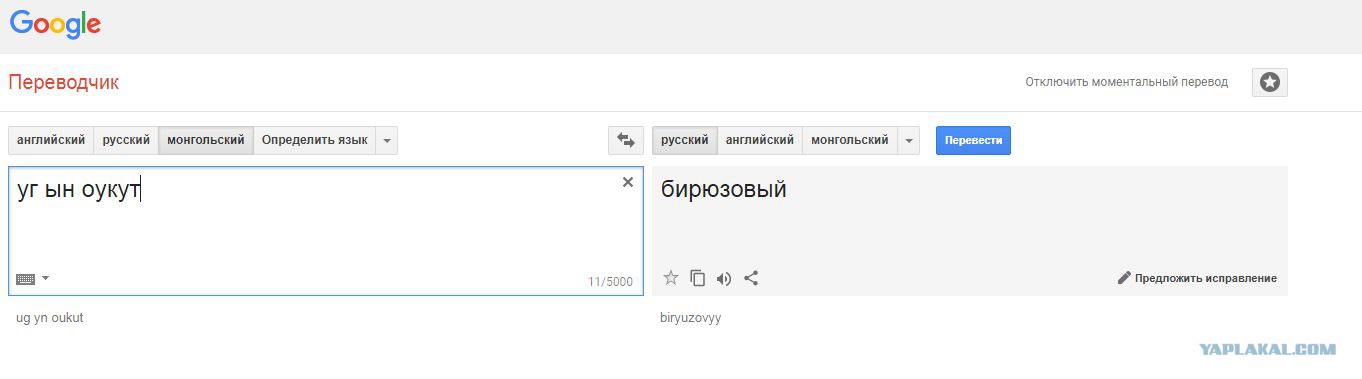Select английский as source language
The height and width of the screenshot is (379, 1362).
[x=51, y=140]
